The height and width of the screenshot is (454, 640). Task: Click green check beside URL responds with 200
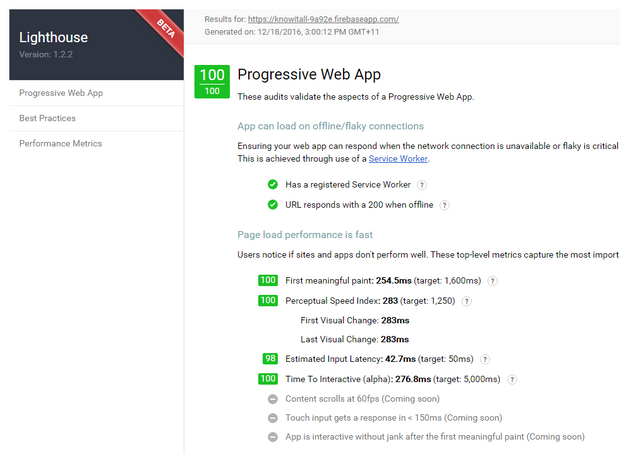click(x=273, y=205)
